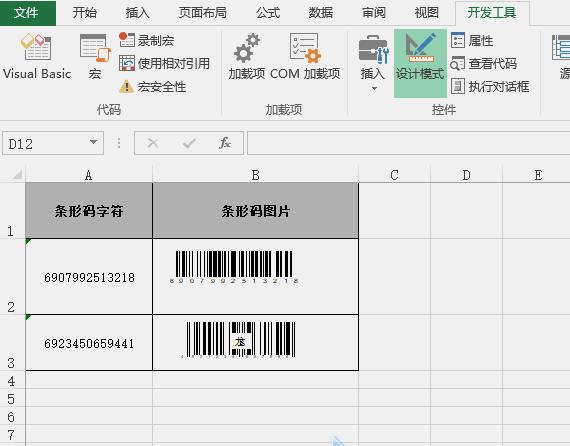The image size is (570, 446).
Task: Toggle 设计模式 design mode
Action: coord(420,64)
